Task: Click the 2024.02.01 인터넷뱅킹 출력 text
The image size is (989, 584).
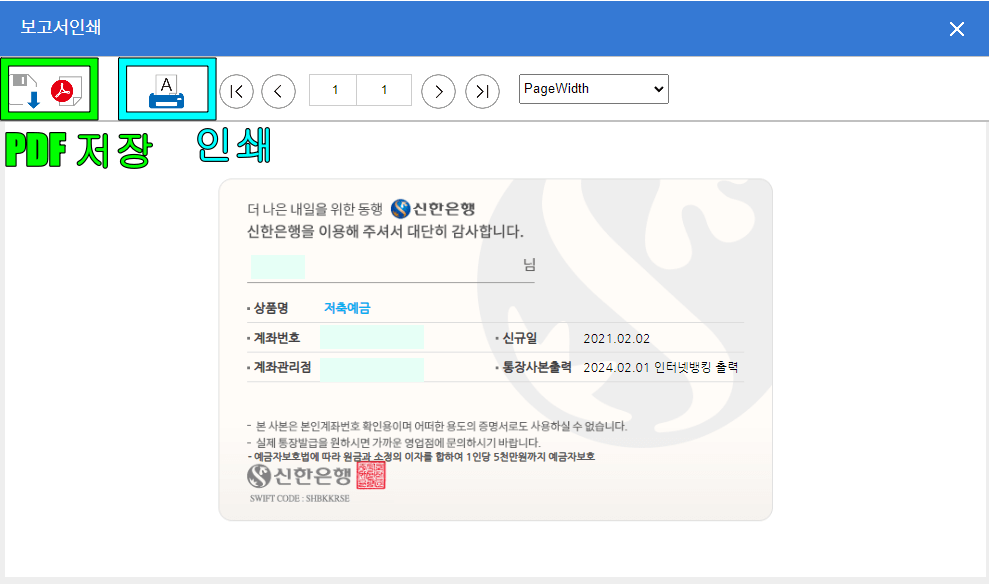Action: click(660, 368)
